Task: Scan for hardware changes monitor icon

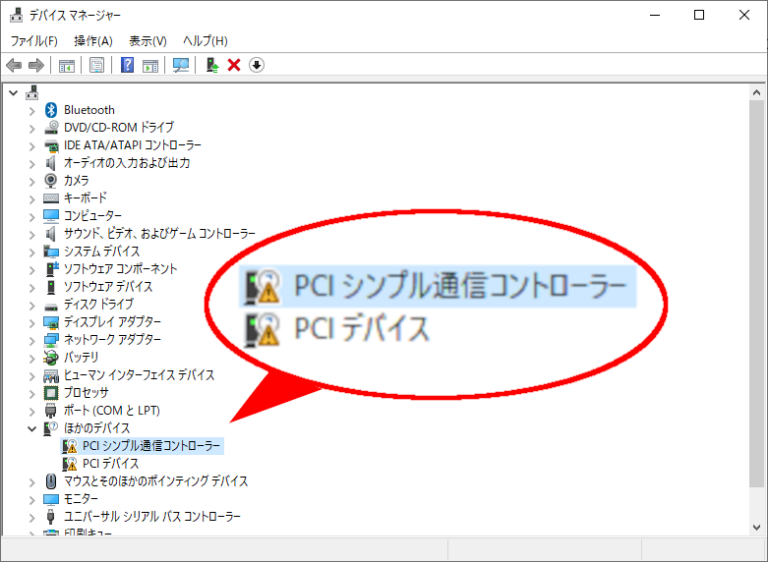Action: (181, 65)
